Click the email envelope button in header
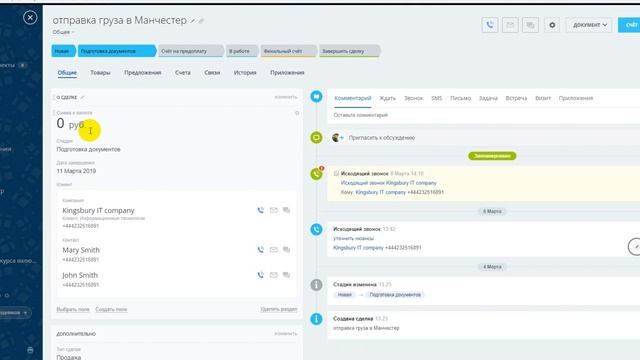 pos(510,25)
